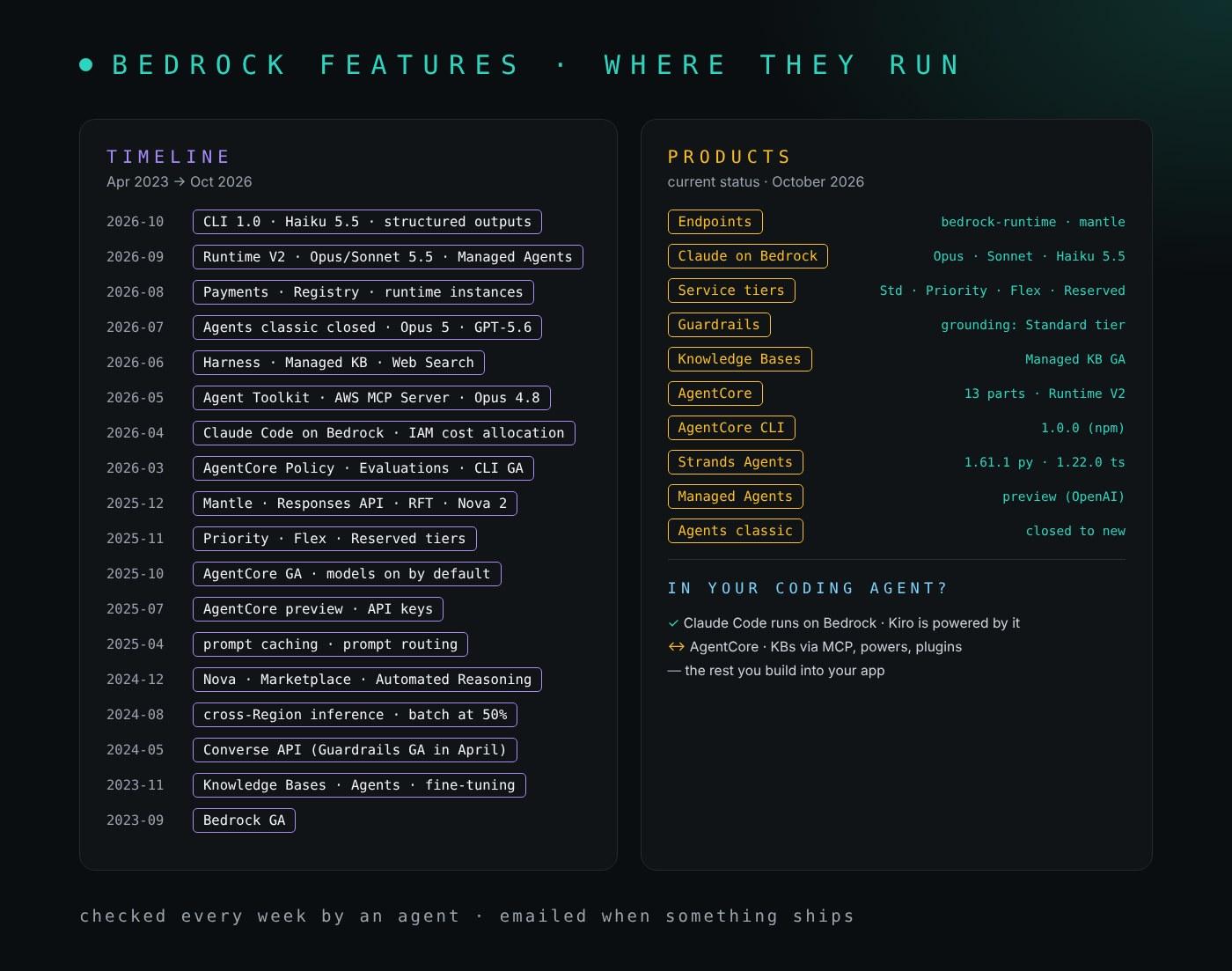Click the grounding: Standard tier status
1232x971 pixels.
click(x=1033, y=325)
